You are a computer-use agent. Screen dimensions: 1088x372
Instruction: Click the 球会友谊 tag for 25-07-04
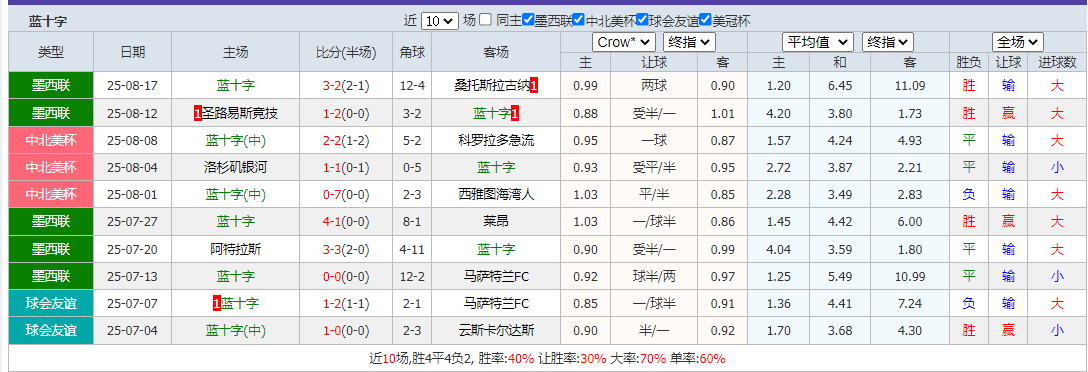(51, 331)
